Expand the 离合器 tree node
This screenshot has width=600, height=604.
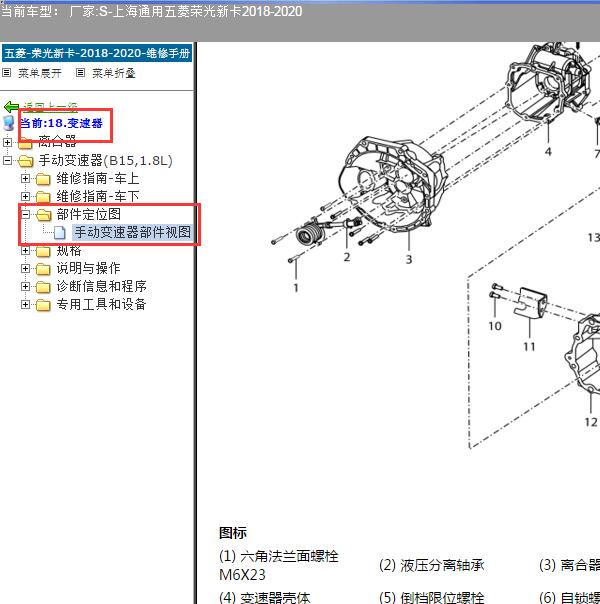(7, 143)
